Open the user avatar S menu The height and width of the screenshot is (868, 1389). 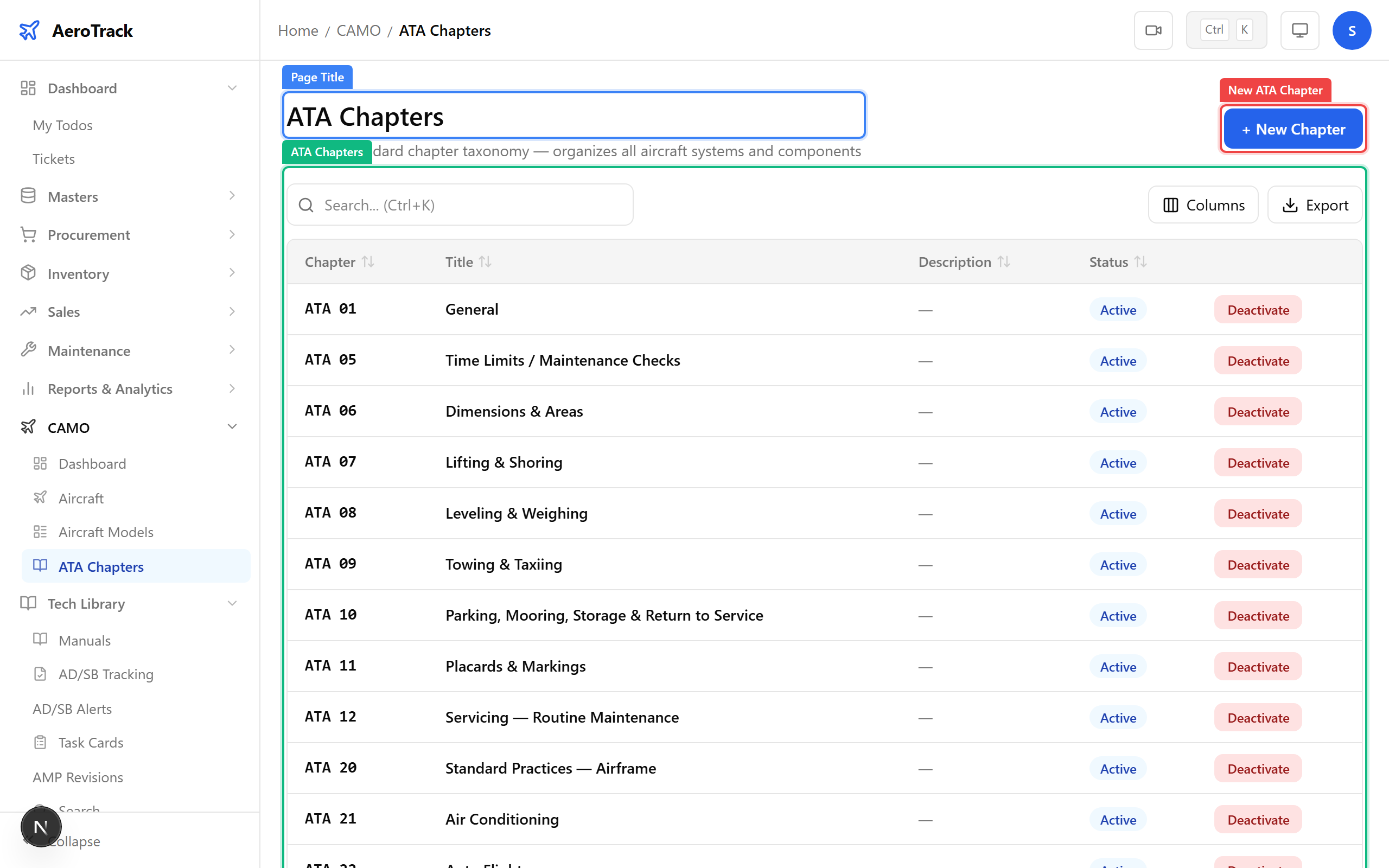(1351, 30)
